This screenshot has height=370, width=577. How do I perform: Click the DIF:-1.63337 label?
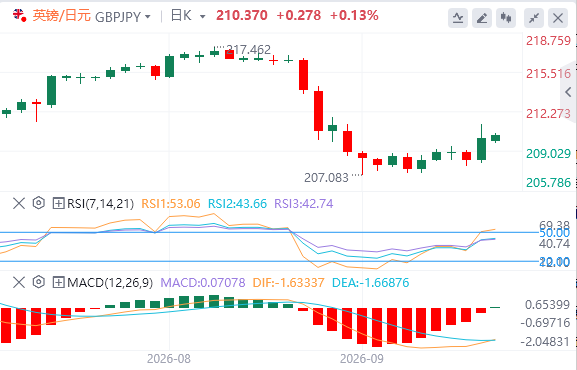pyautogui.click(x=288, y=283)
